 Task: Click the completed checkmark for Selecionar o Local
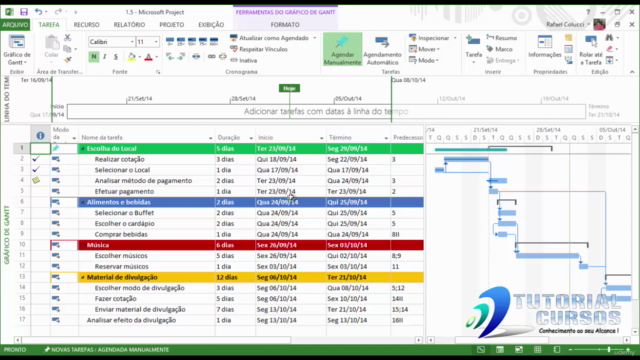tap(36, 169)
